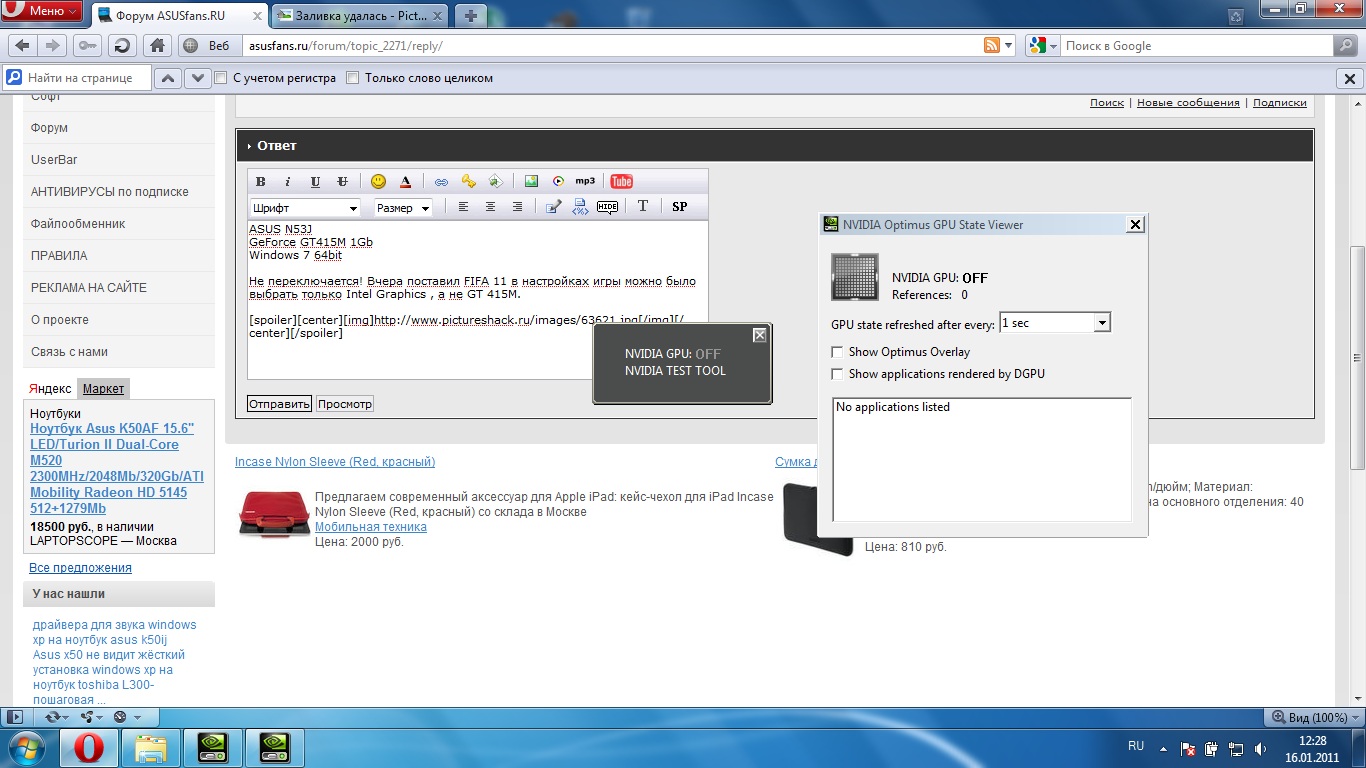Open the Incase Nylon Sleeve product link
The image size is (1366, 768).
click(335, 462)
